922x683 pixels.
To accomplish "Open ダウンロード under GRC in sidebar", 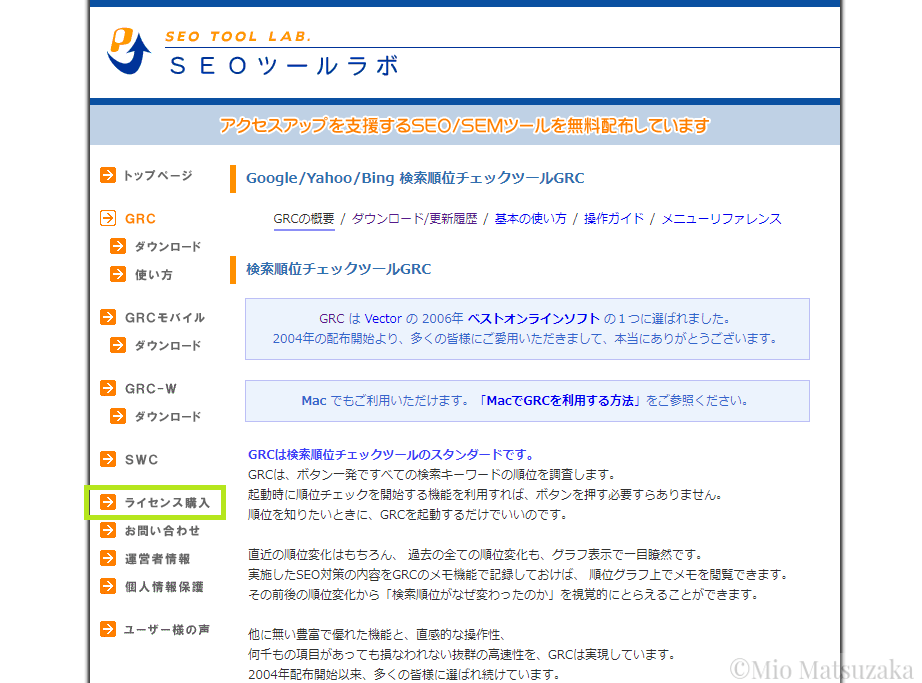I will pyautogui.click(x=168, y=246).
